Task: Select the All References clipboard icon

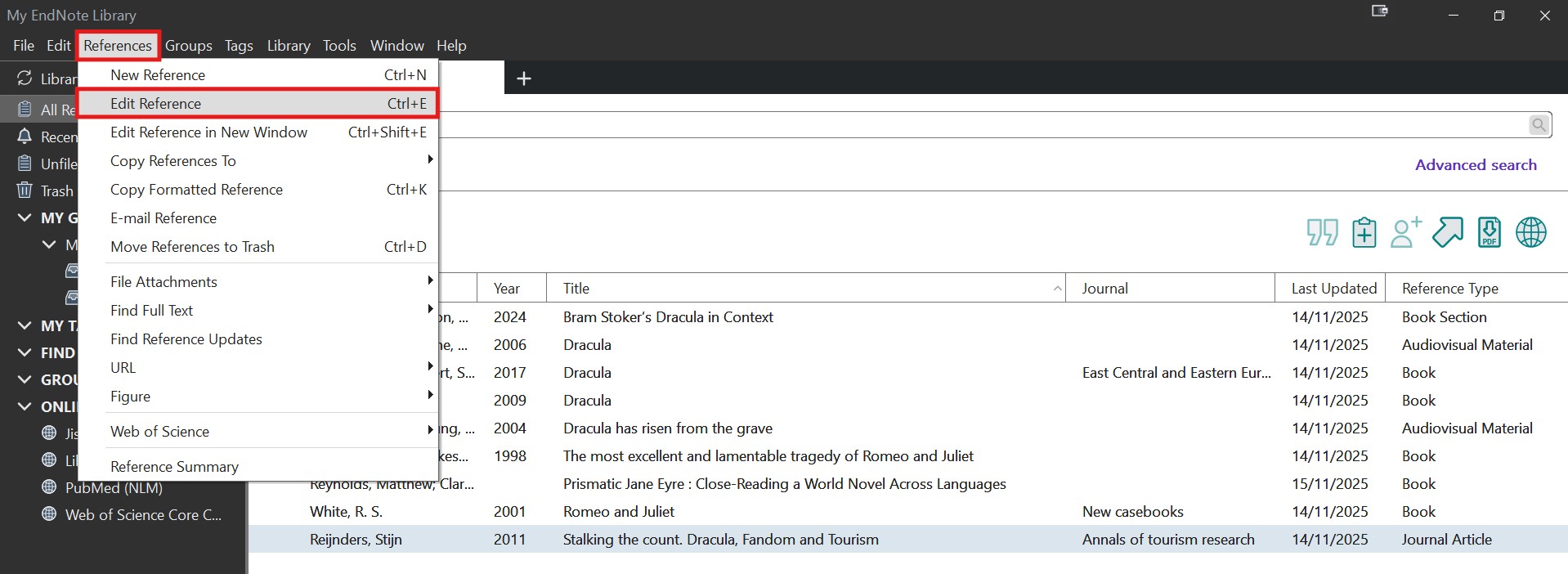Action: [25, 109]
